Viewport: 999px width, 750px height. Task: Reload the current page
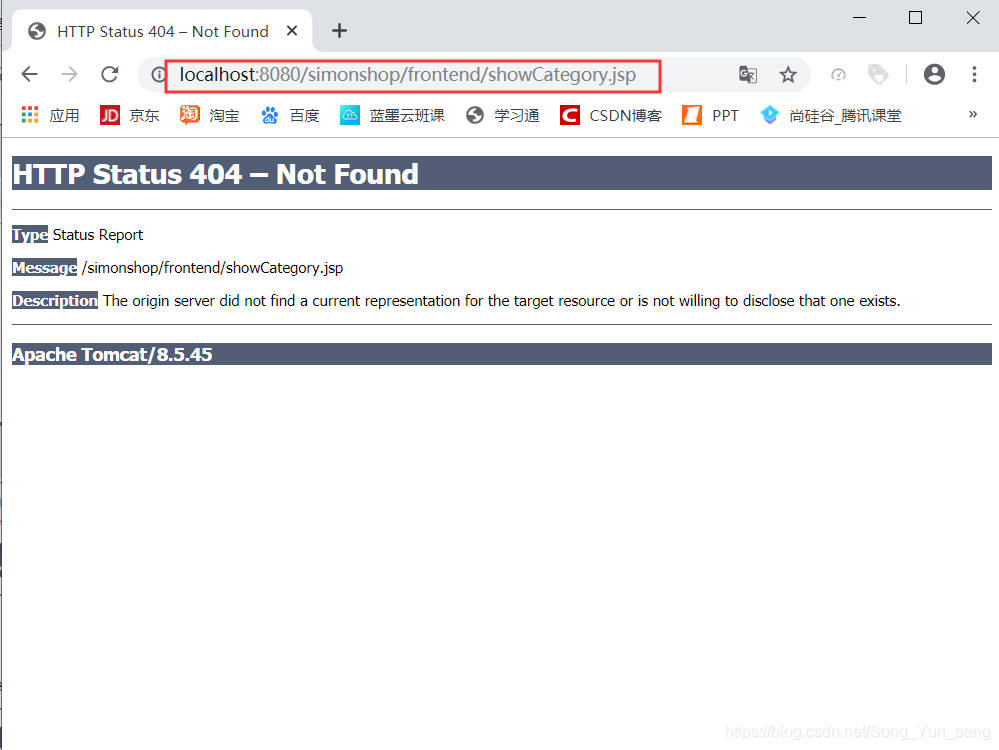110,75
